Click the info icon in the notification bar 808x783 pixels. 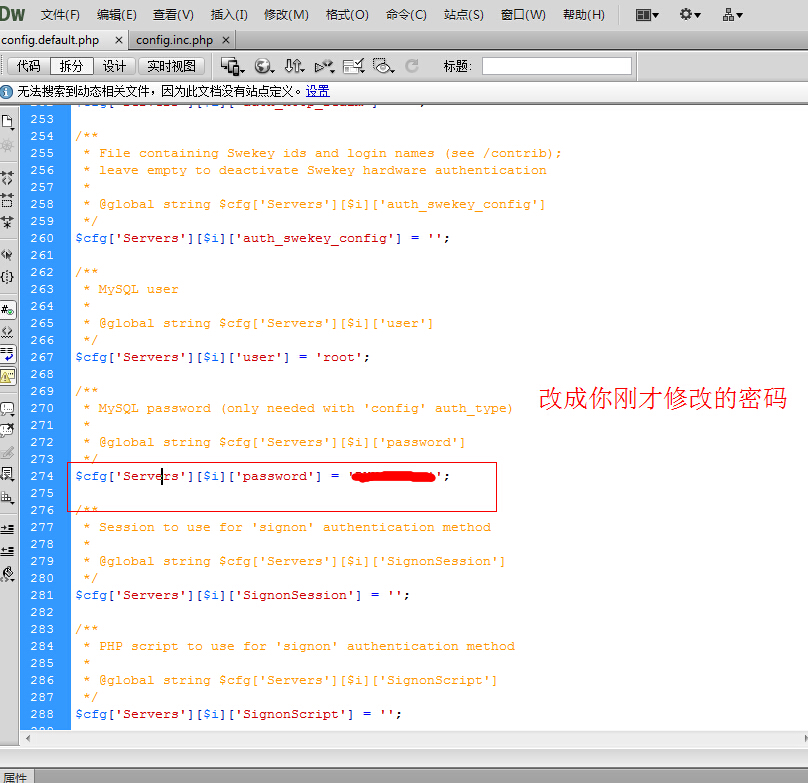(6, 92)
